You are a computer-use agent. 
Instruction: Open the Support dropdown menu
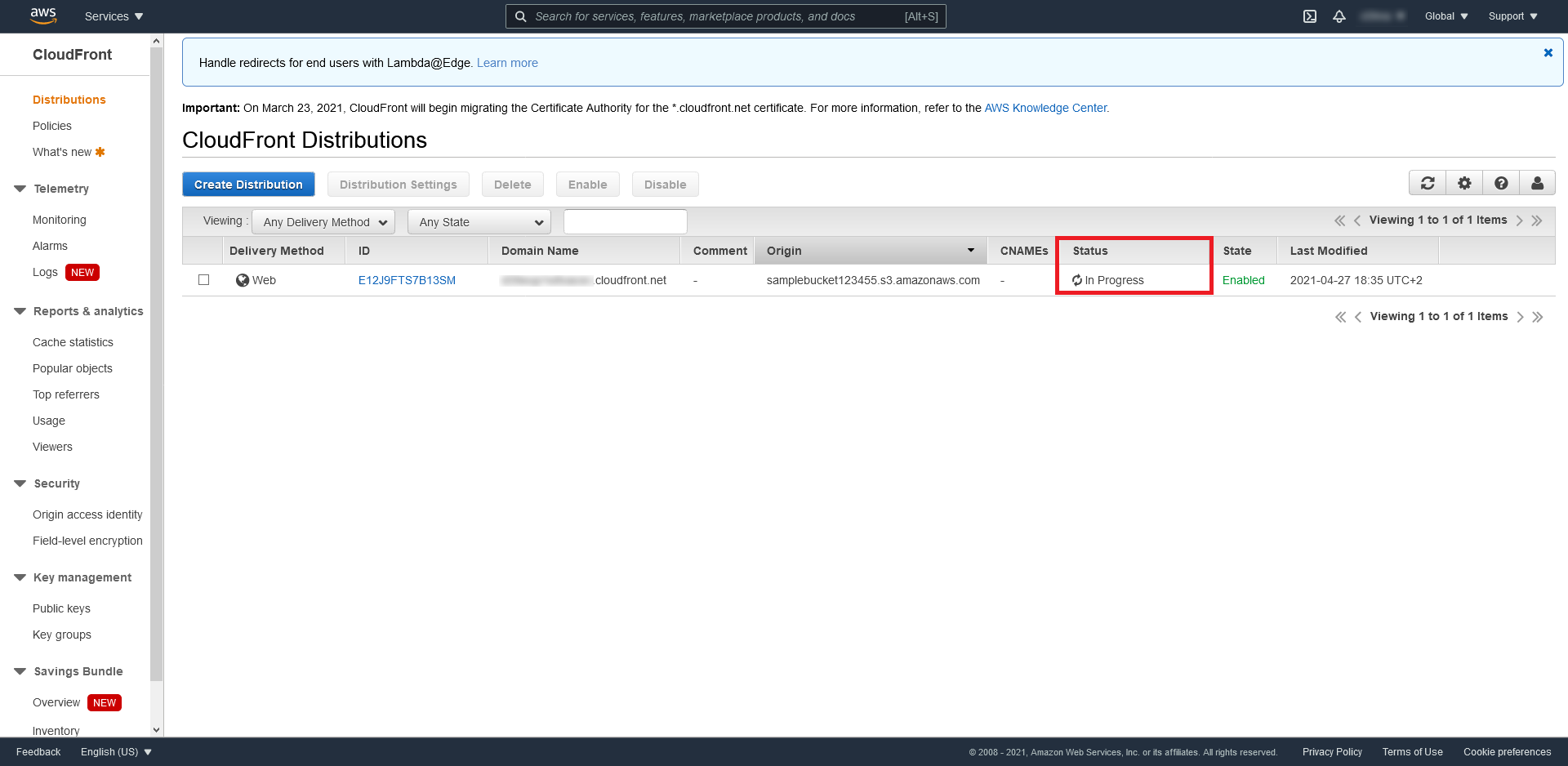1513,16
